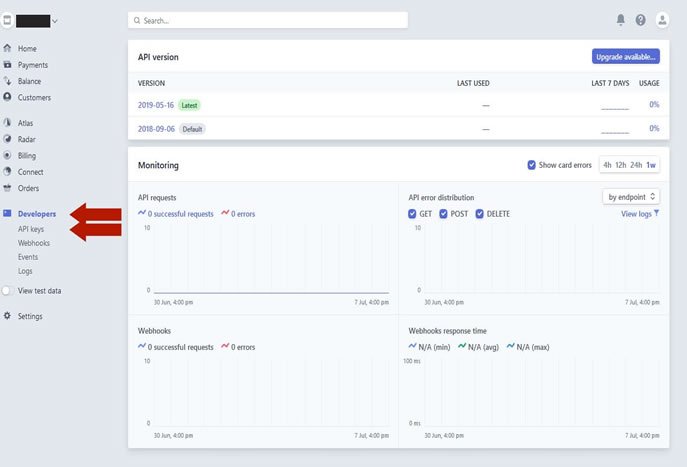Expand the account name dropdown chevron

coord(54,20)
